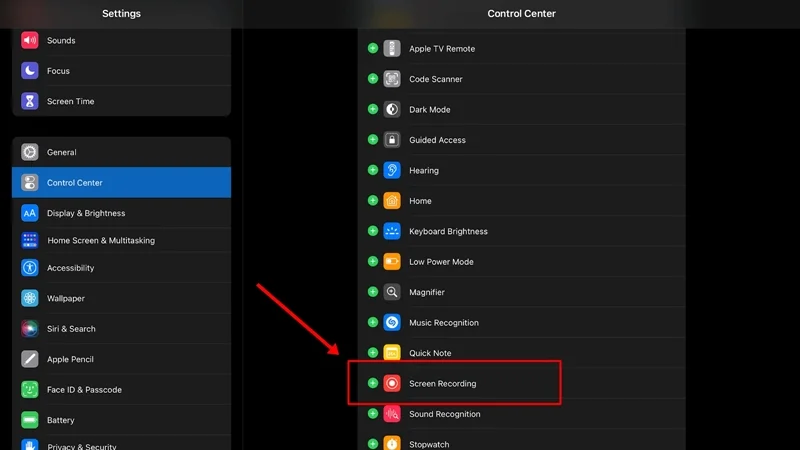Click the Display & Brightness AA icon
The image size is (800, 450).
pos(30,213)
